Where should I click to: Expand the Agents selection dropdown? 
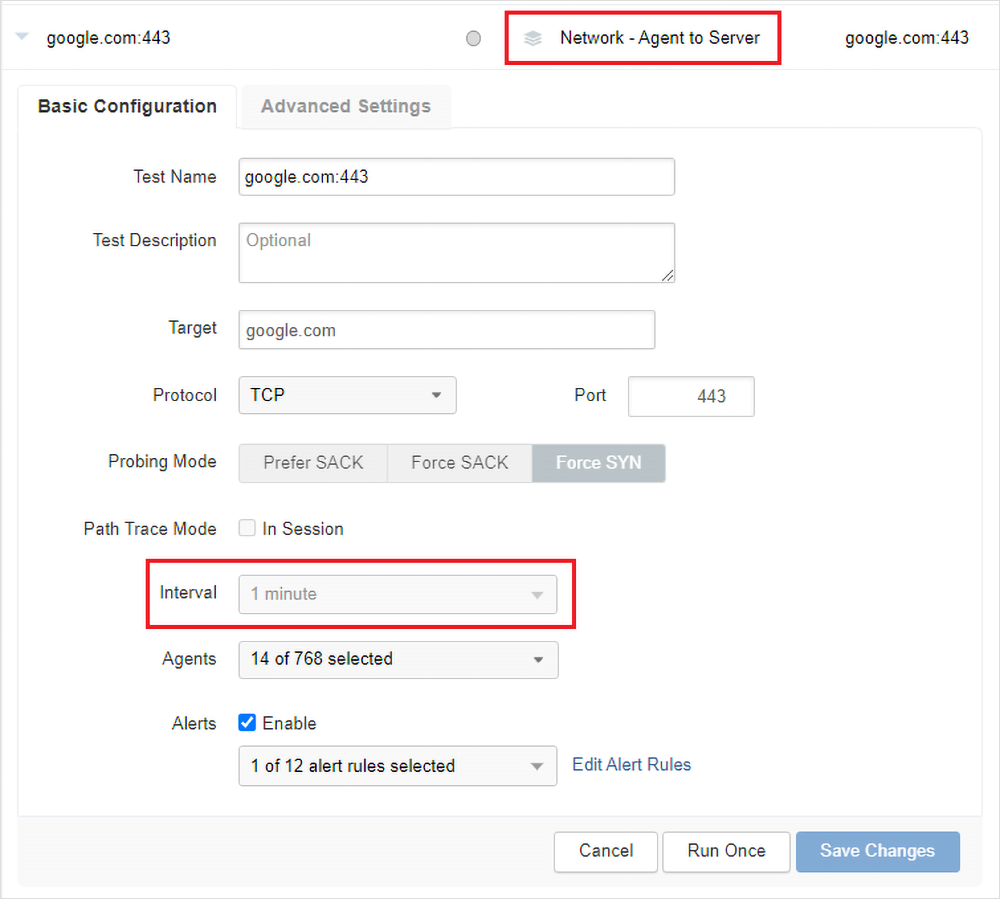pyautogui.click(x=397, y=659)
